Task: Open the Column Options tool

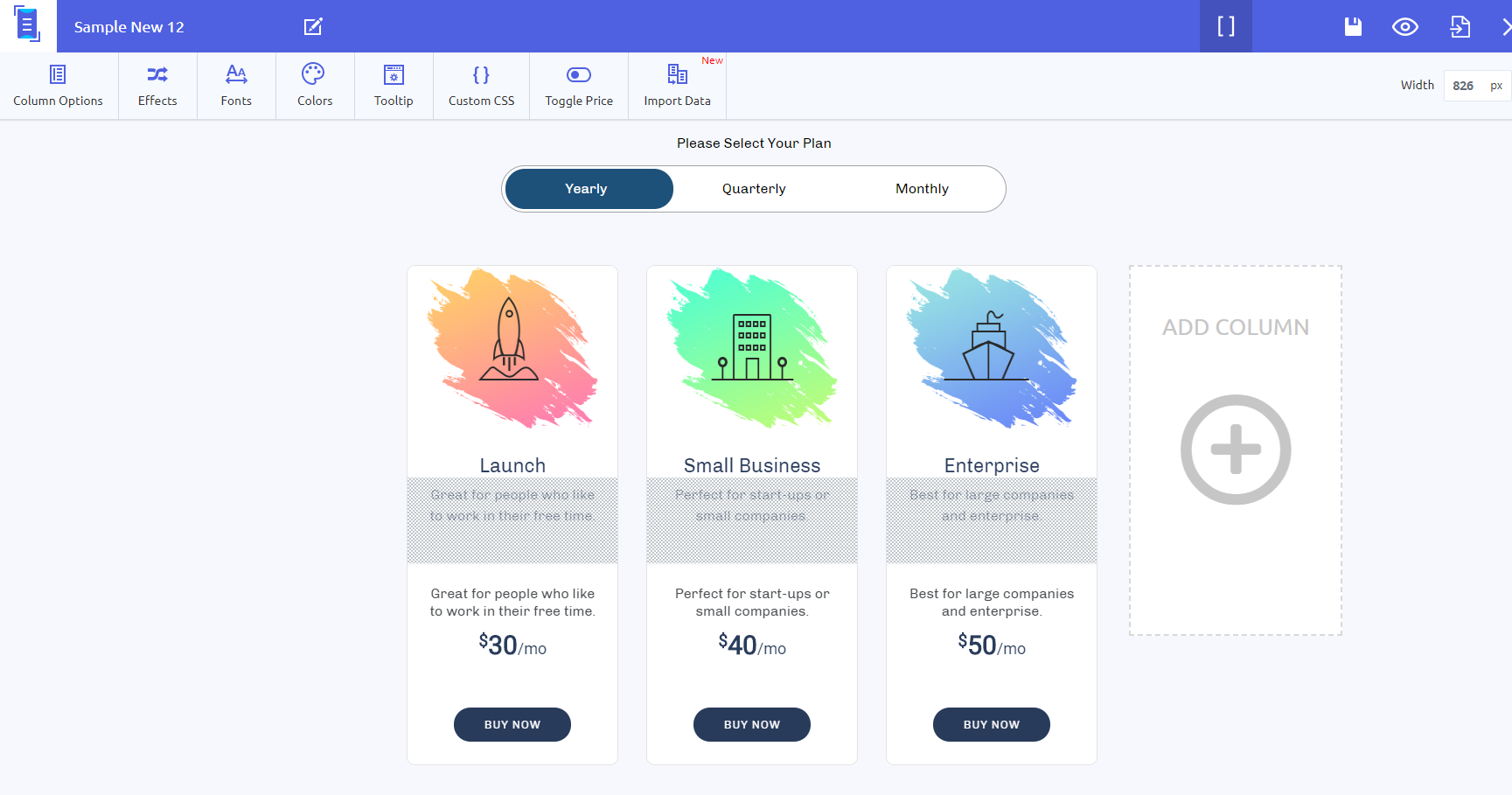Action: 58,86
